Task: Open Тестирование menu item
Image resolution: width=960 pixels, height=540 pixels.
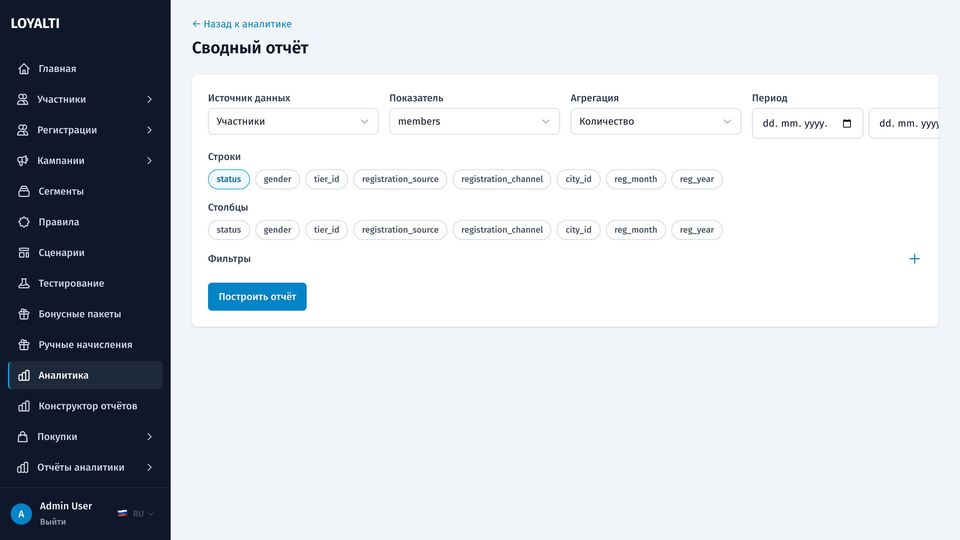Action: pyautogui.click(x=85, y=283)
